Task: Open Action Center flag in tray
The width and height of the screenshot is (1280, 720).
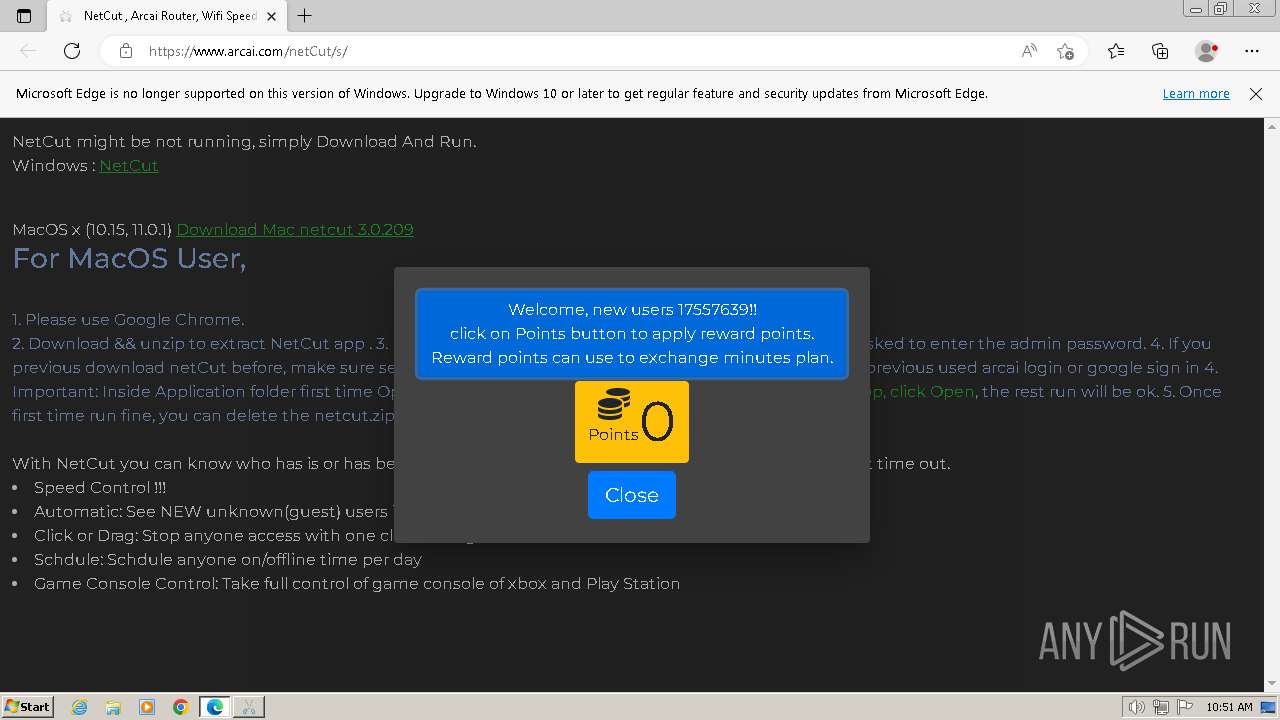Action: (1183, 707)
